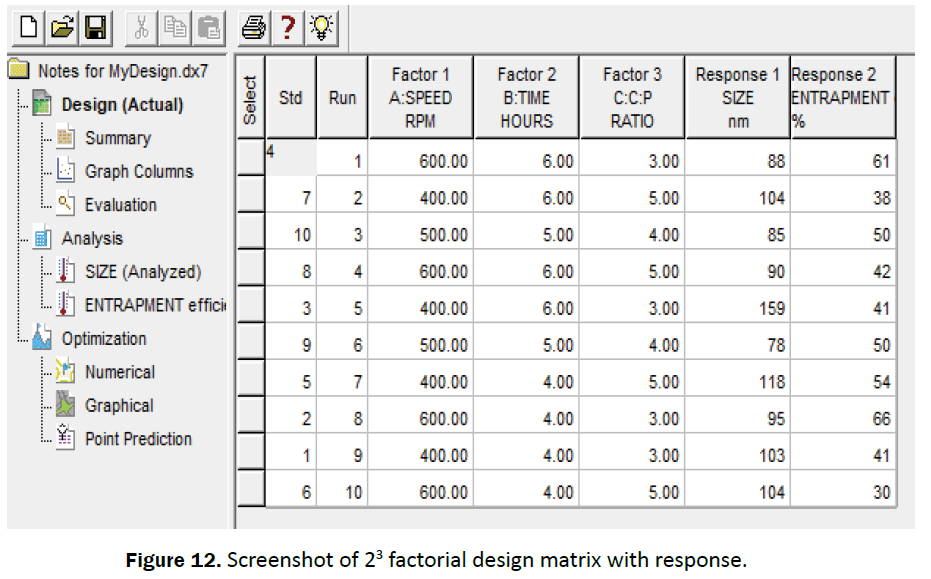931x579 pixels.
Task: Toggle the Select box for run 5
Action: (251, 308)
